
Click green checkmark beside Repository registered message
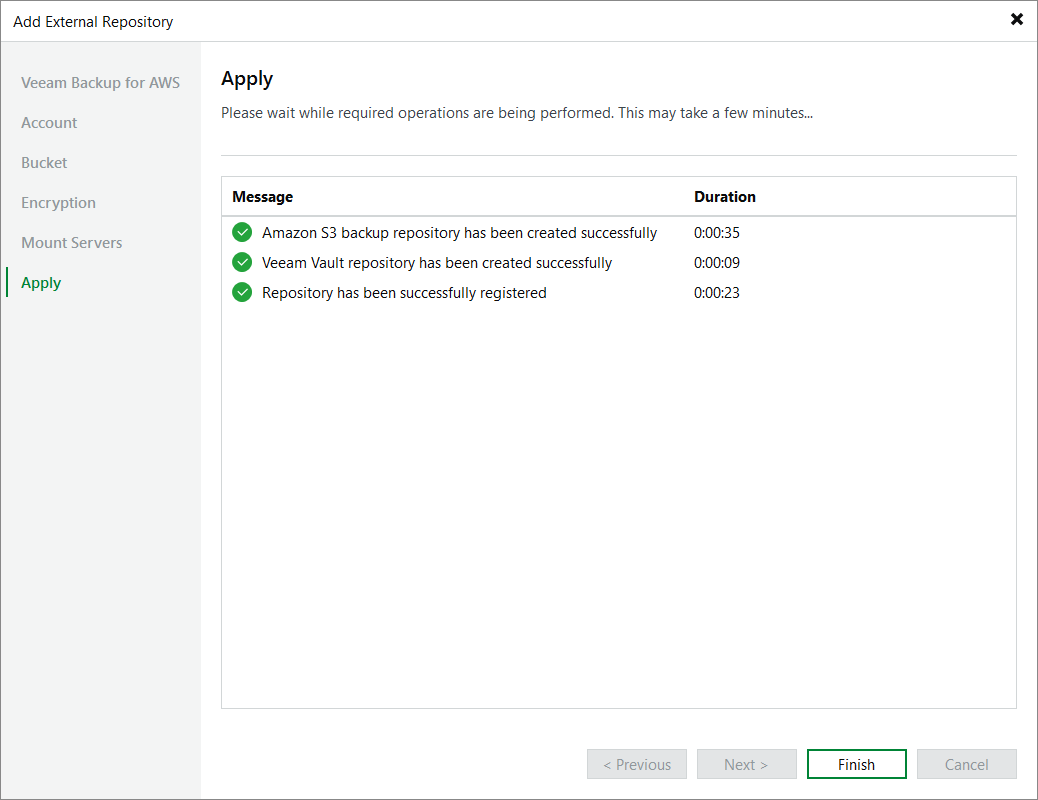coord(242,292)
